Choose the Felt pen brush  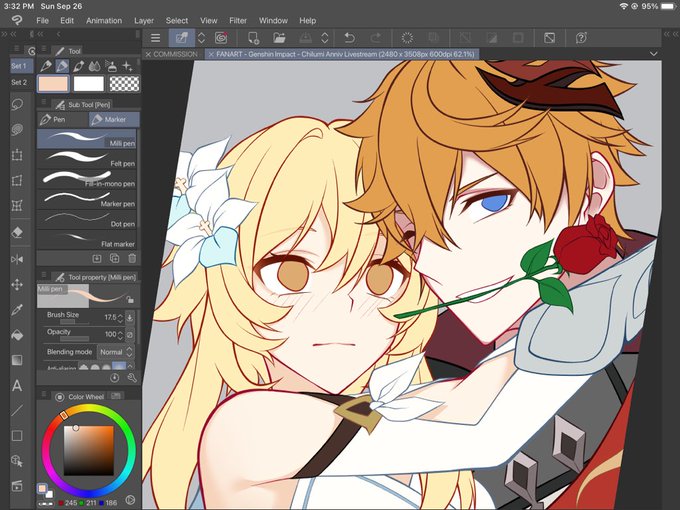point(87,158)
